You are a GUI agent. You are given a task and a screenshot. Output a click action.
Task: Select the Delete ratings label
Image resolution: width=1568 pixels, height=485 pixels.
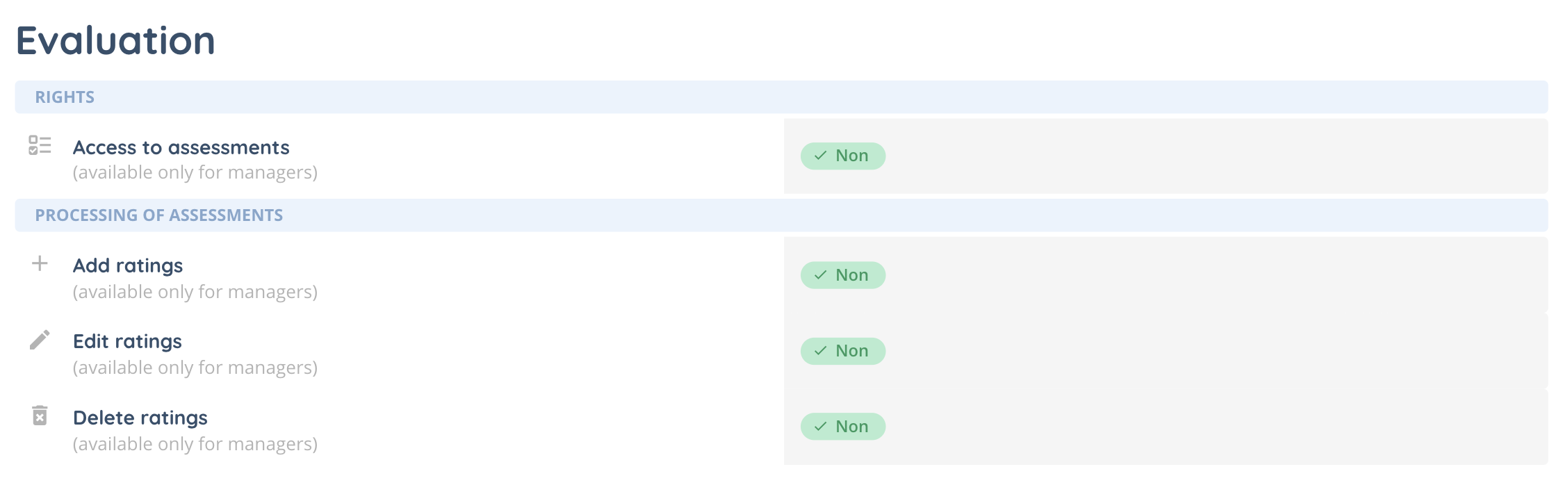(140, 418)
